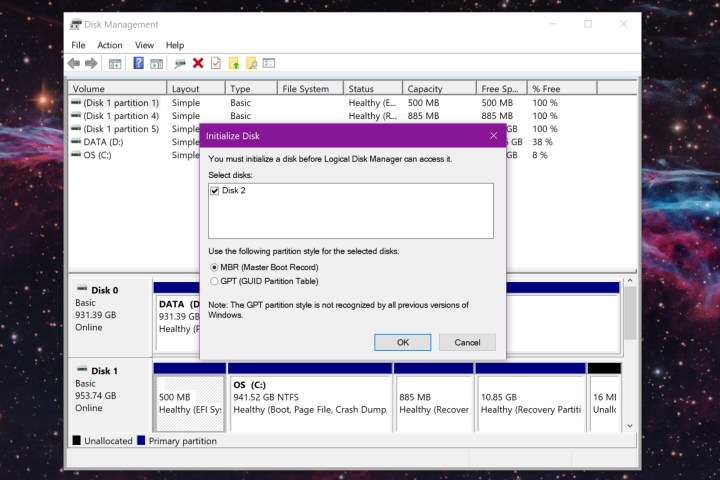
Task: Click the Back arrow in toolbar
Action: pyautogui.click(x=74, y=63)
